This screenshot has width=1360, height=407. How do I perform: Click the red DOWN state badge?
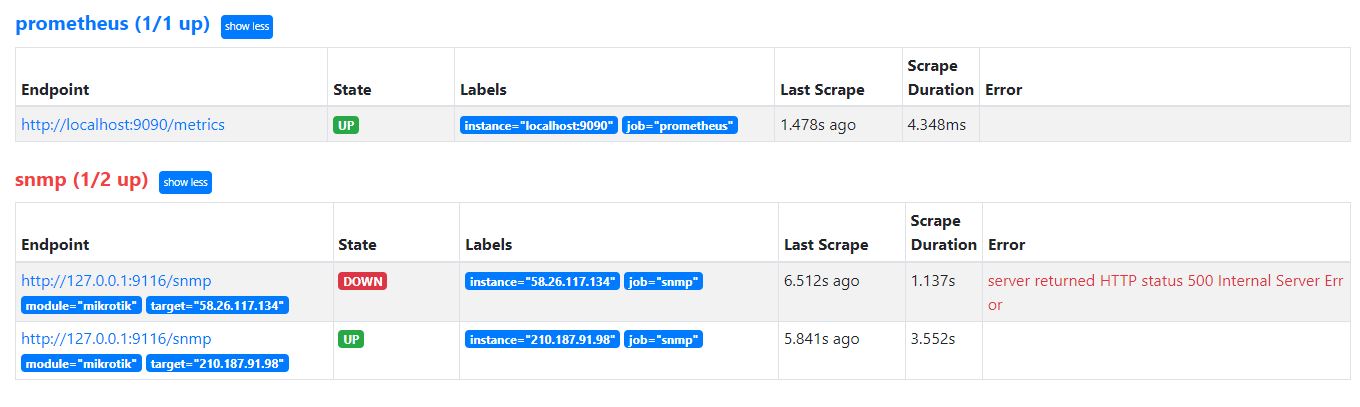pos(362,282)
